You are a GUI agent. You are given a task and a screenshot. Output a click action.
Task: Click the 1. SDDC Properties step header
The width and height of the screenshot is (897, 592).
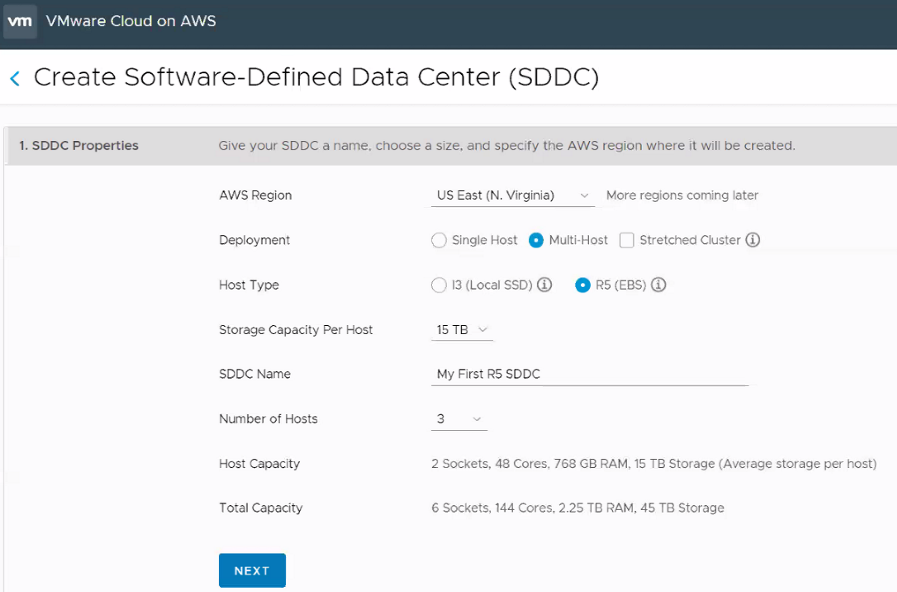tap(80, 146)
